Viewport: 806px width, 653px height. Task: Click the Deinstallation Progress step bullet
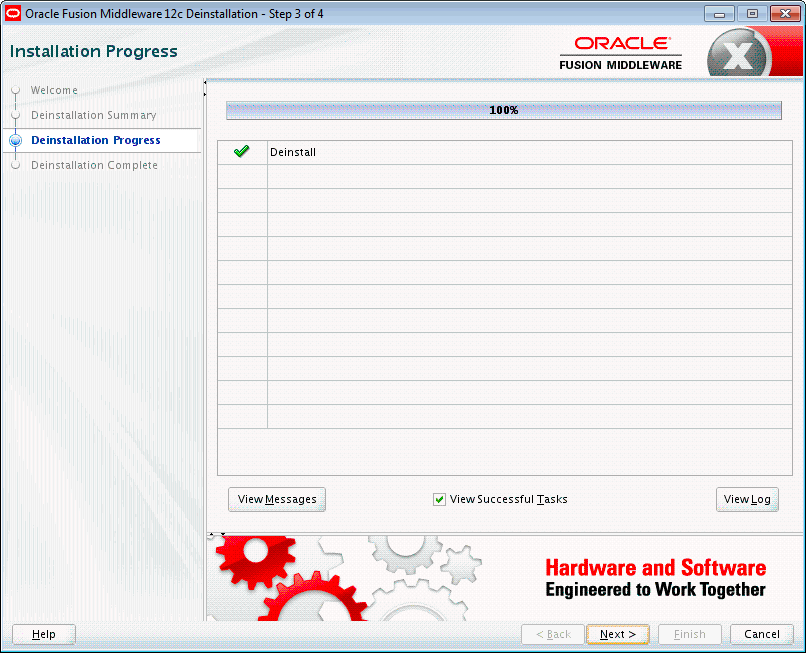tap(16, 140)
